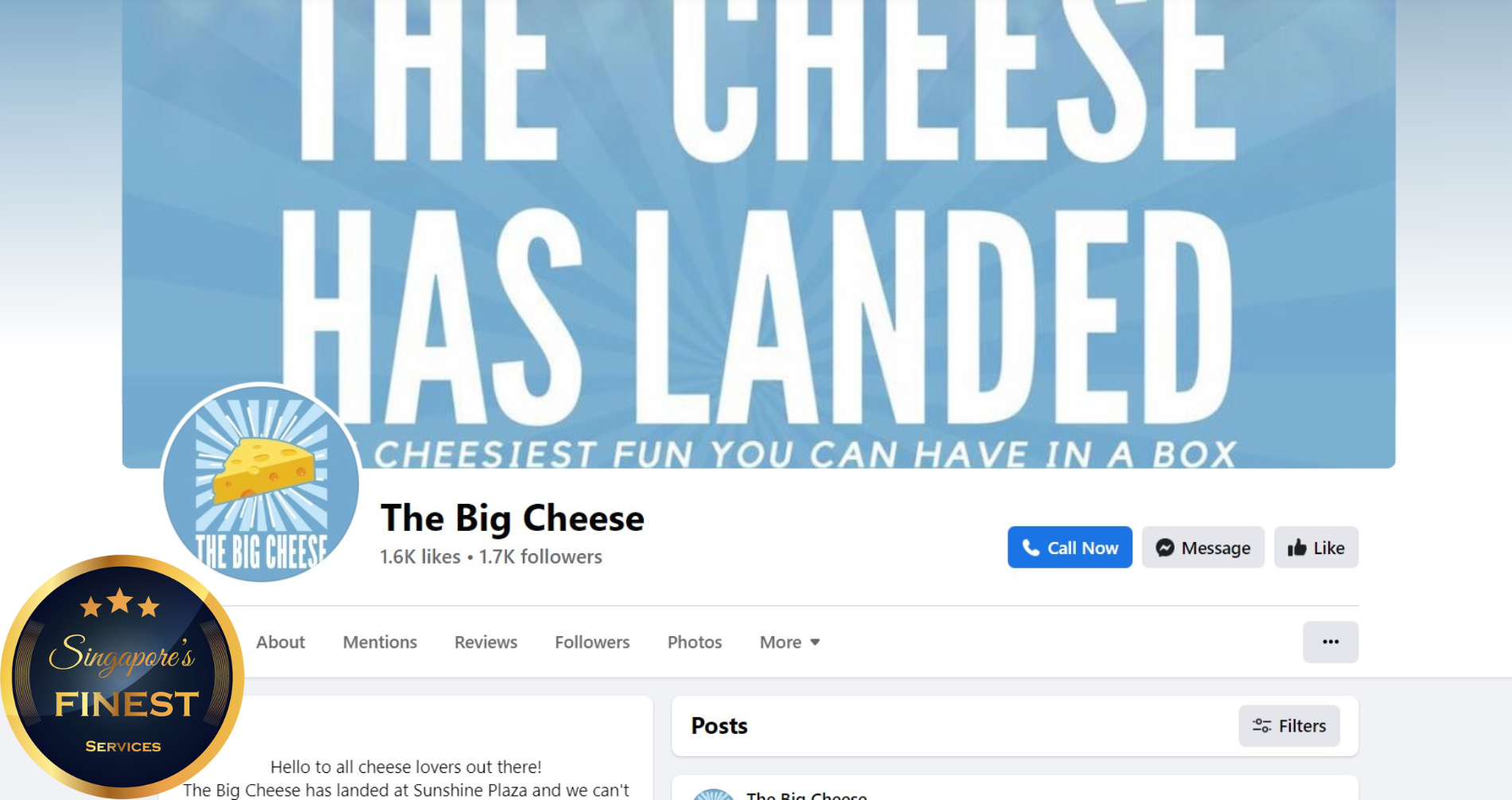Click the sliders icon beside Filters
This screenshot has height=800, width=1512.
1261,726
